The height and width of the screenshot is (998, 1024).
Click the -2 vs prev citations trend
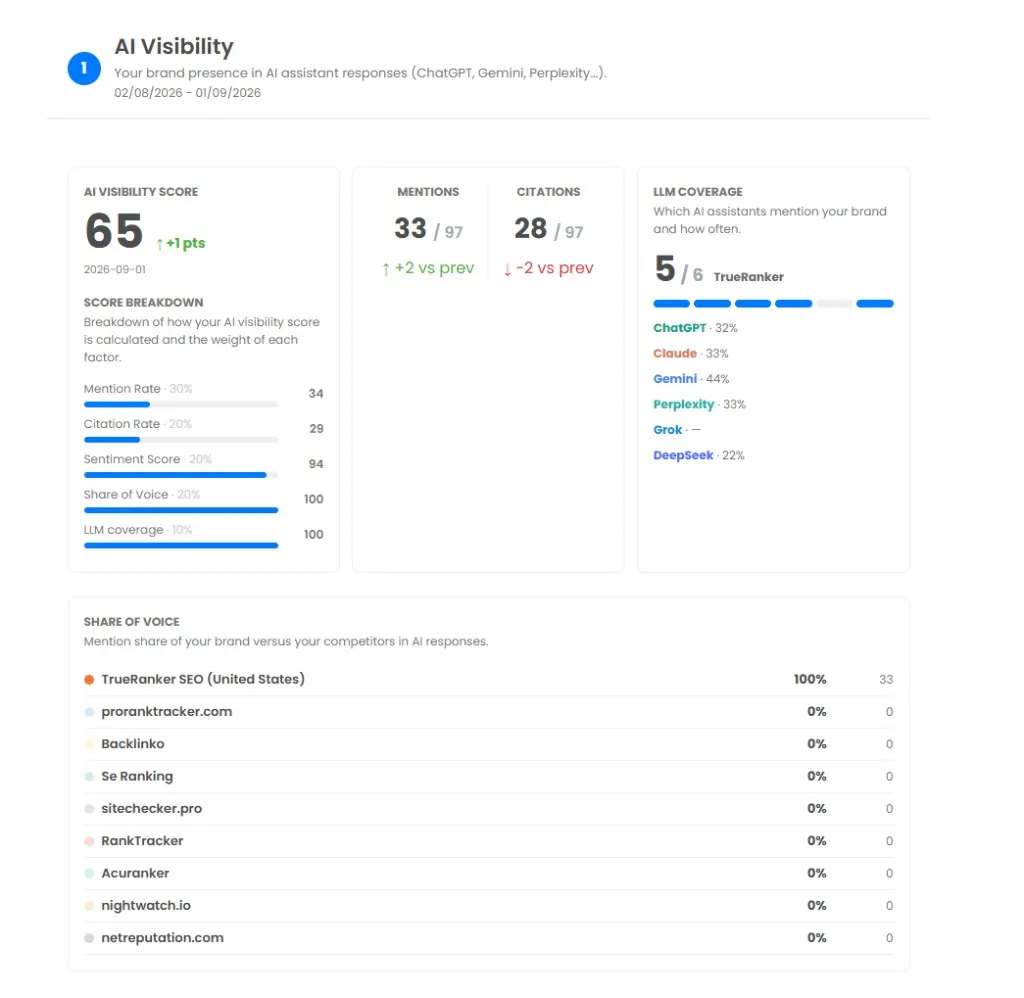548,268
